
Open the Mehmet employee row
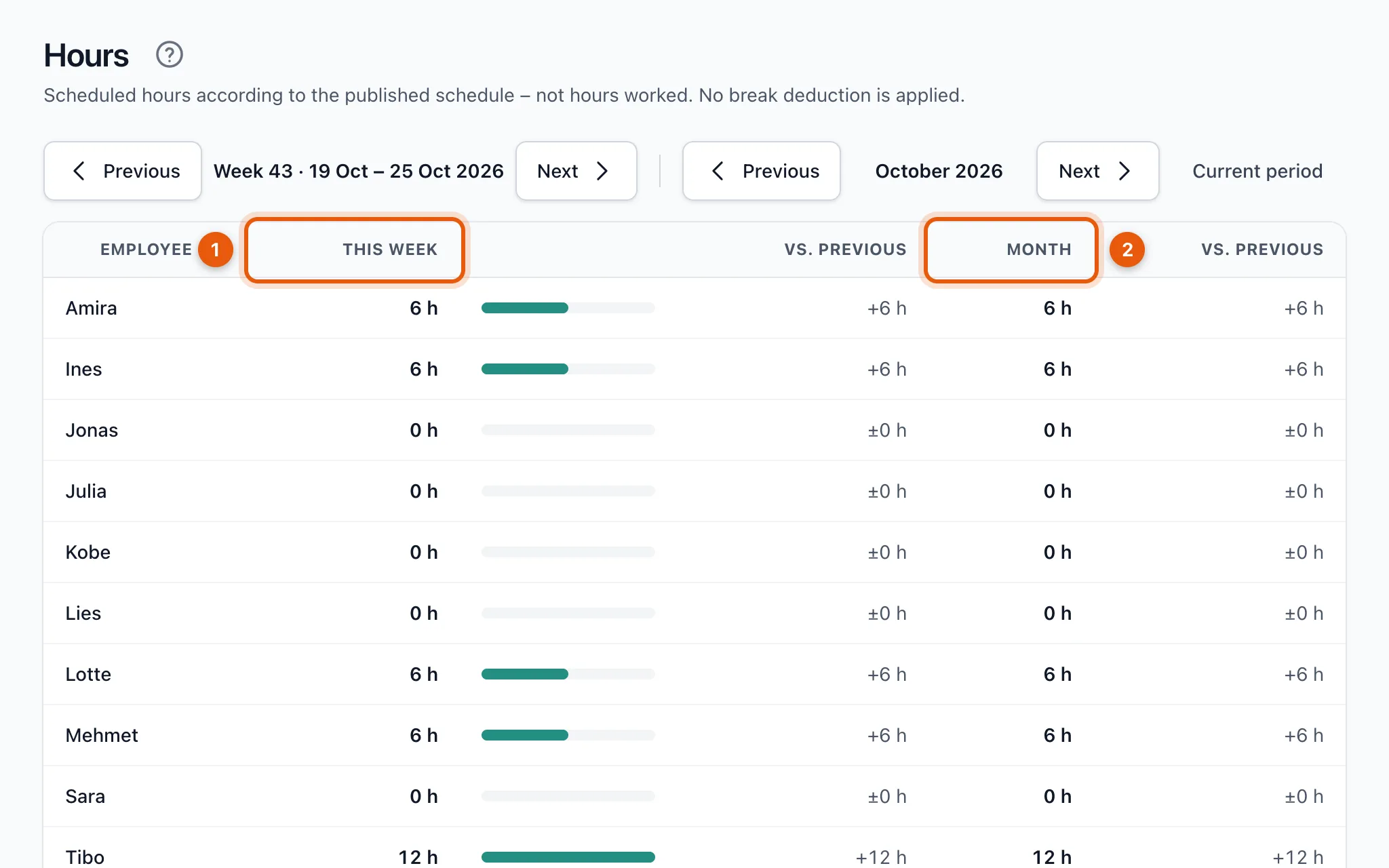pyautogui.click(x=694, y=735)
